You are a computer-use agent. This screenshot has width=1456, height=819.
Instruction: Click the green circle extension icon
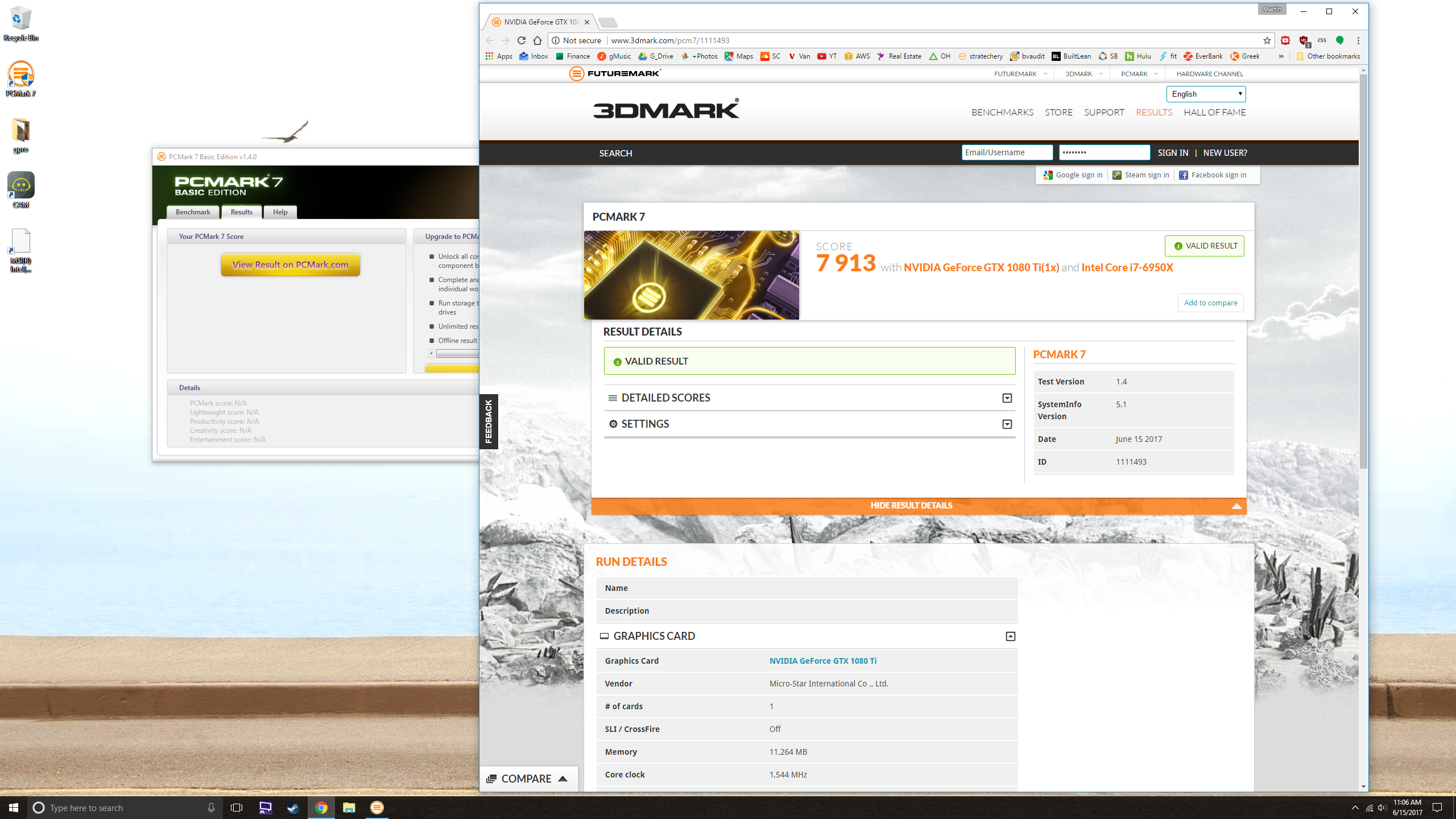point(1340,40)
